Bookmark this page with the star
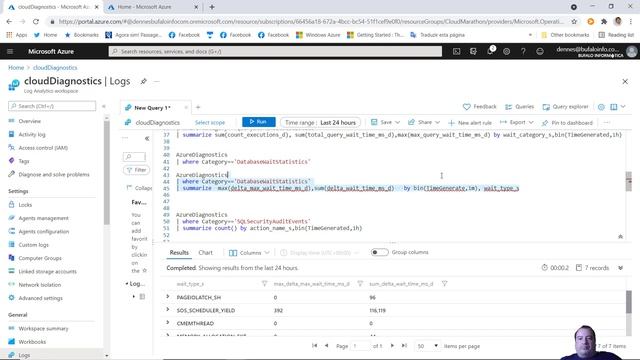The image size is (640, 360). (574, 22)
